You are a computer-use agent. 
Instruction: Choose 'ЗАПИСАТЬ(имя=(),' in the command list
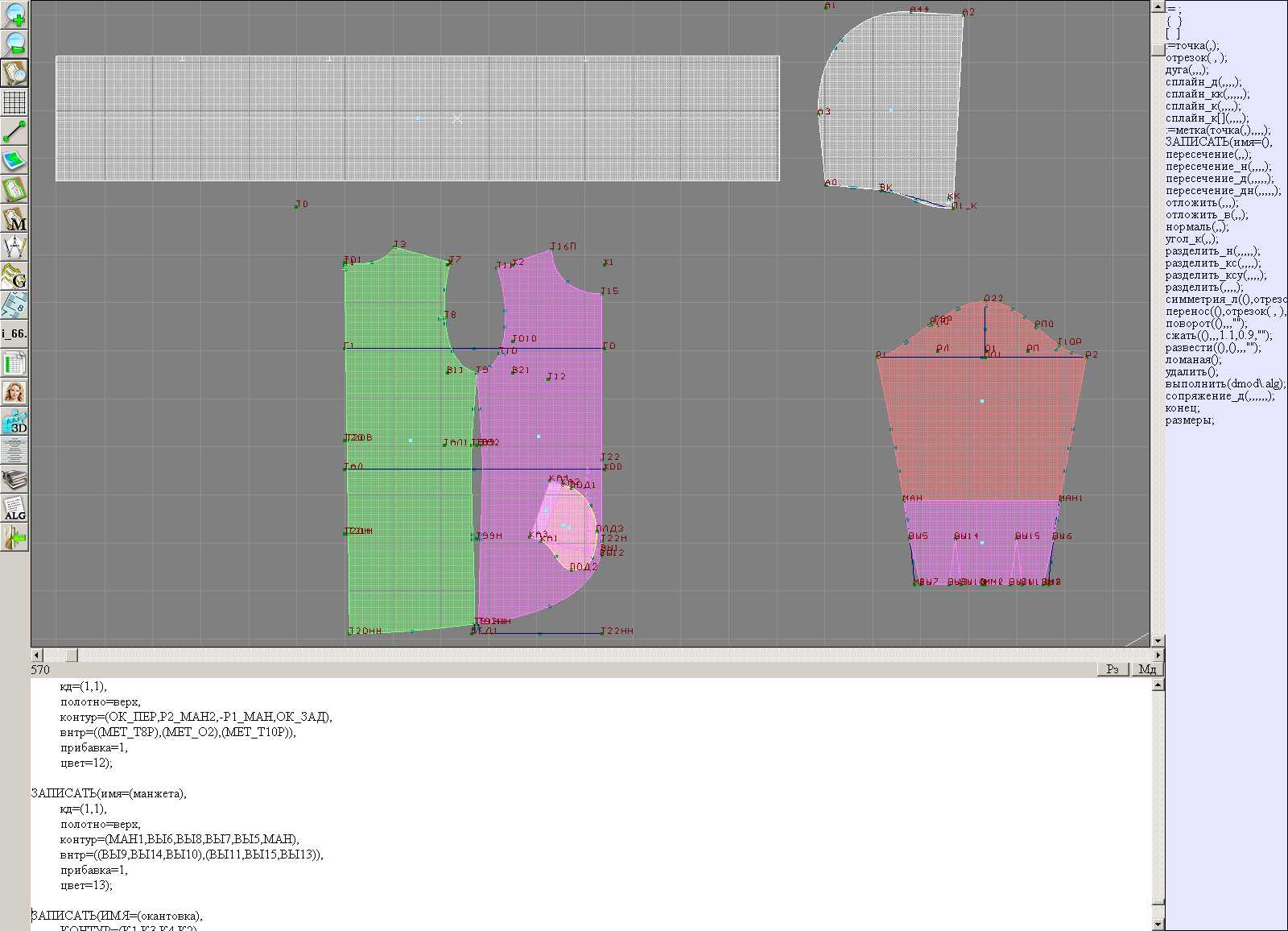(1218, 143)
